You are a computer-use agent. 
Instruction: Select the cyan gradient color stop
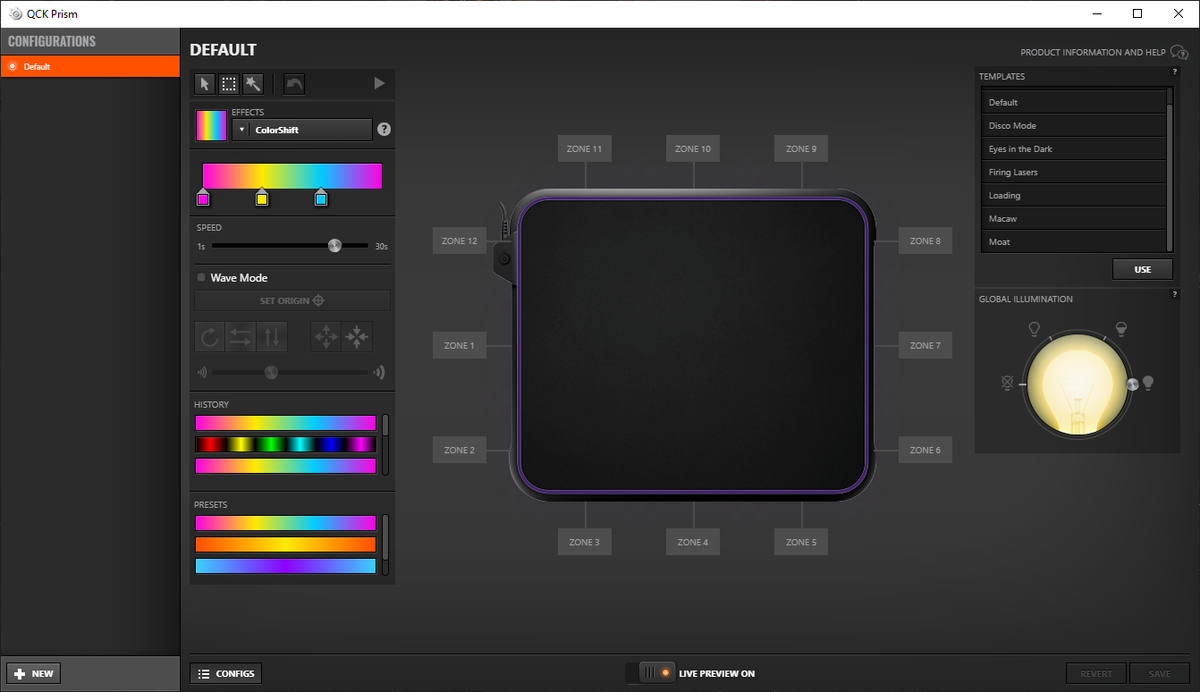[x=321, y=198]
